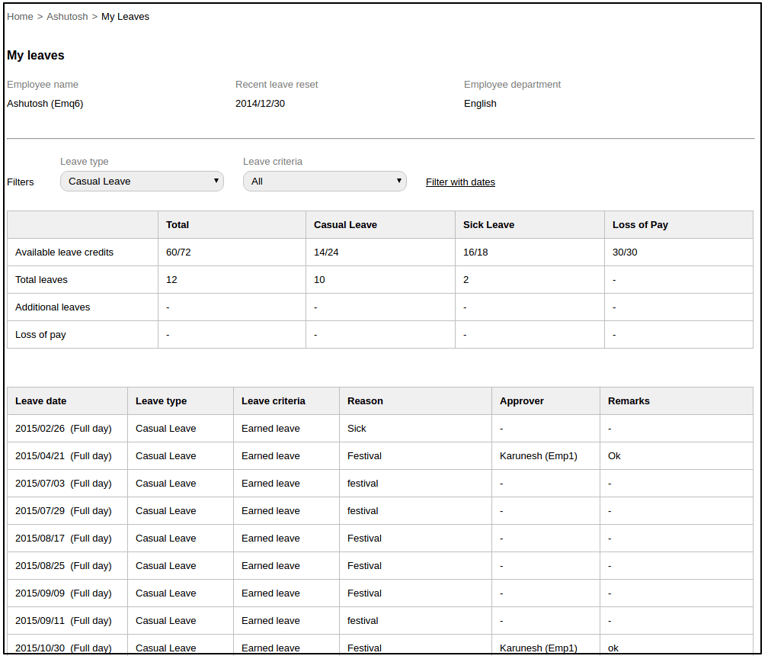Click the Reason column header
768x656 pixels.
(x=365, y=401)
